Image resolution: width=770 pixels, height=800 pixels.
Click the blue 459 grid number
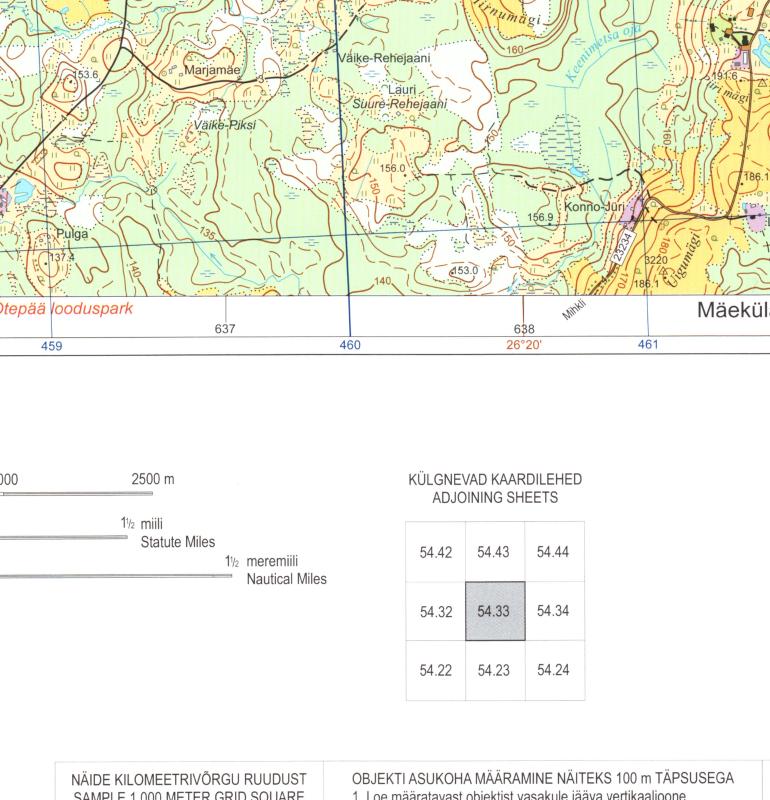pyautogui.click(x=52, y=346)
